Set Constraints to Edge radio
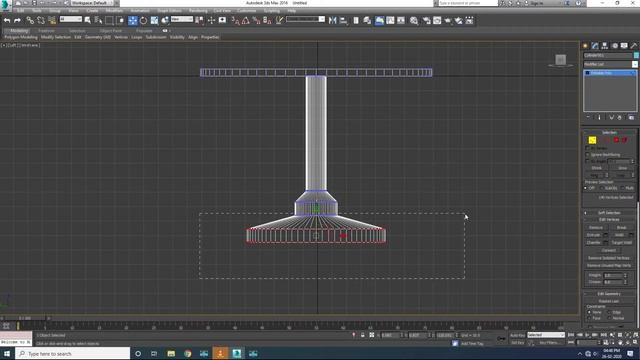 609,312
